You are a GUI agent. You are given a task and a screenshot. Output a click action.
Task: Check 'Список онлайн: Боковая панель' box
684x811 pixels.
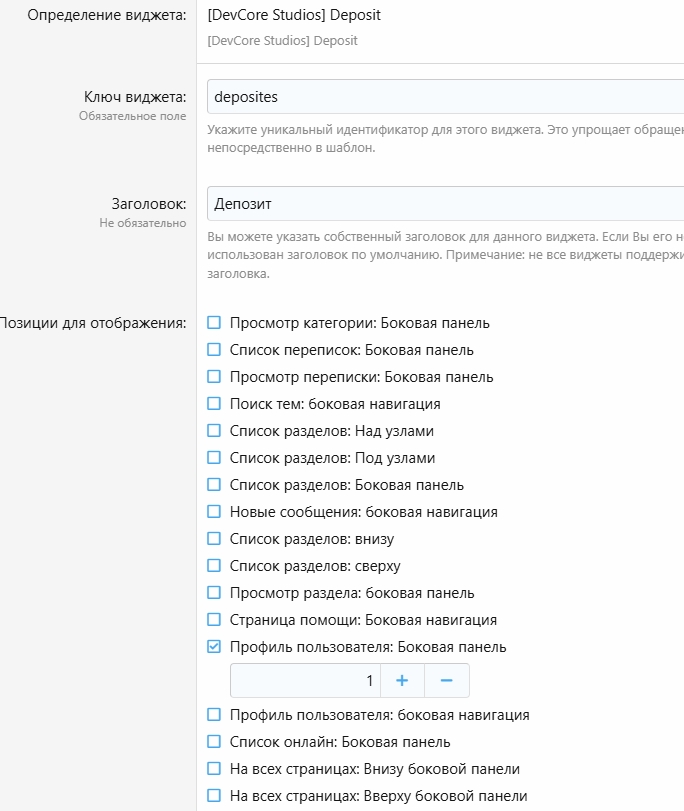tap(214, 742)
